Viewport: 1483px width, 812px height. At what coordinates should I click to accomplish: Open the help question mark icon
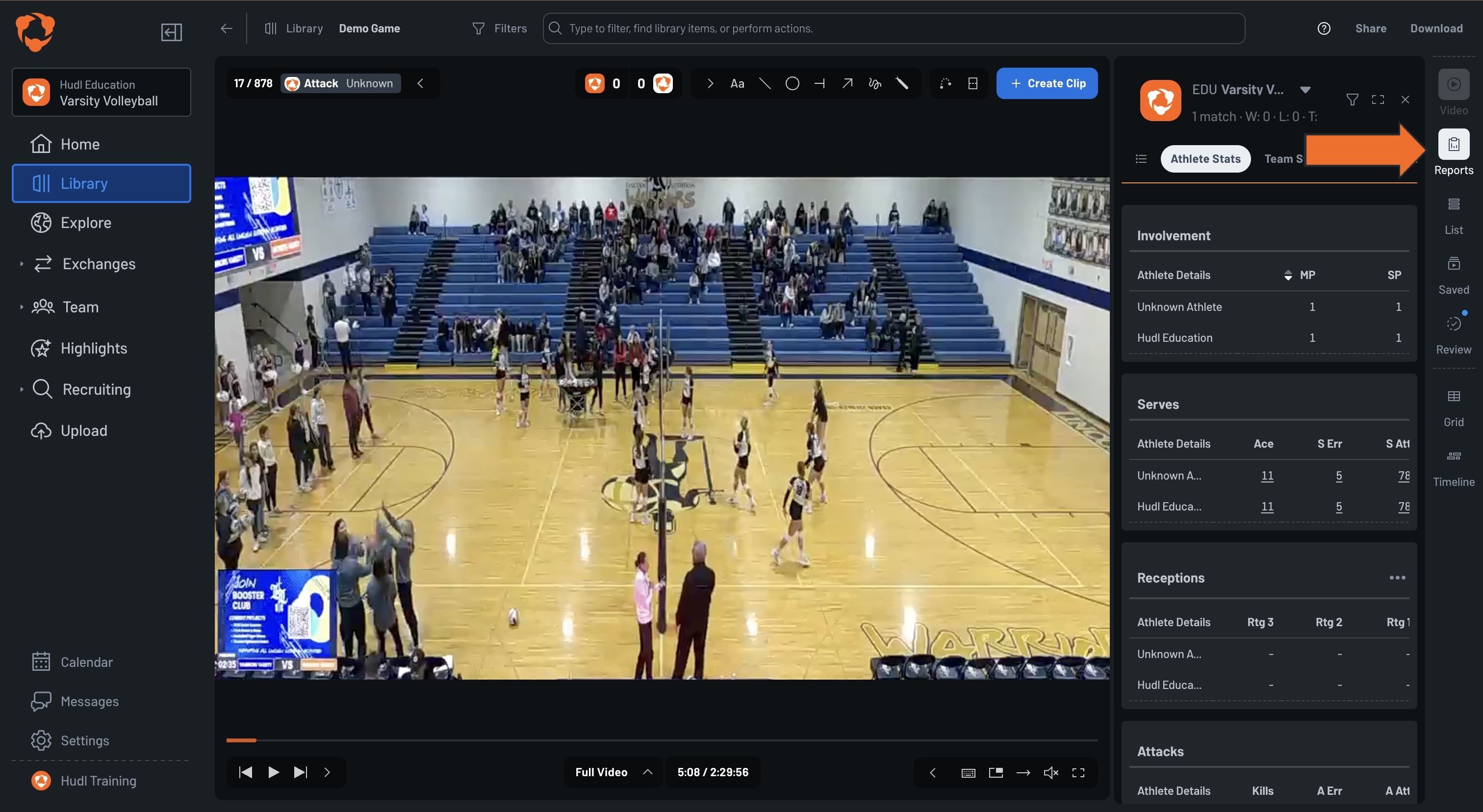1324,28
